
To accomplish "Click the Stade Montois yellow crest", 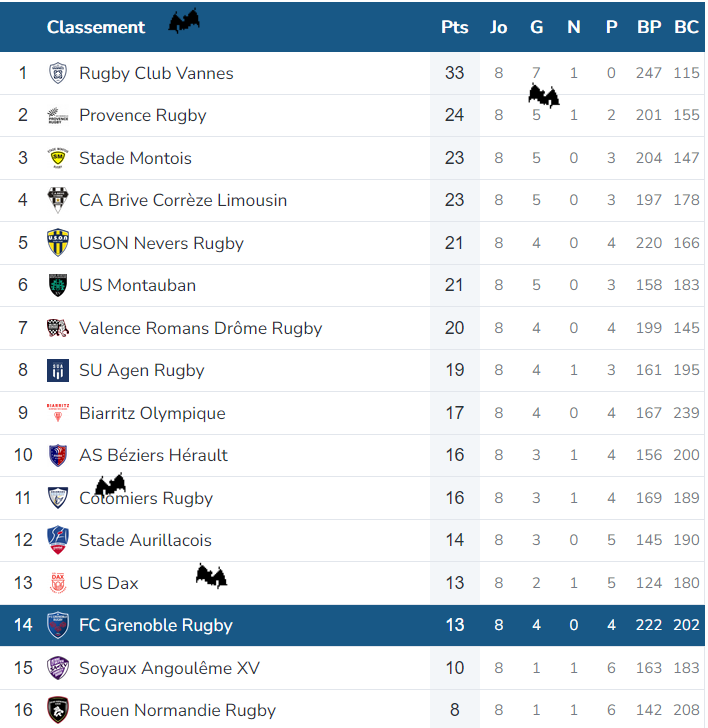I will pyautogui.click(x=58, y=158).
